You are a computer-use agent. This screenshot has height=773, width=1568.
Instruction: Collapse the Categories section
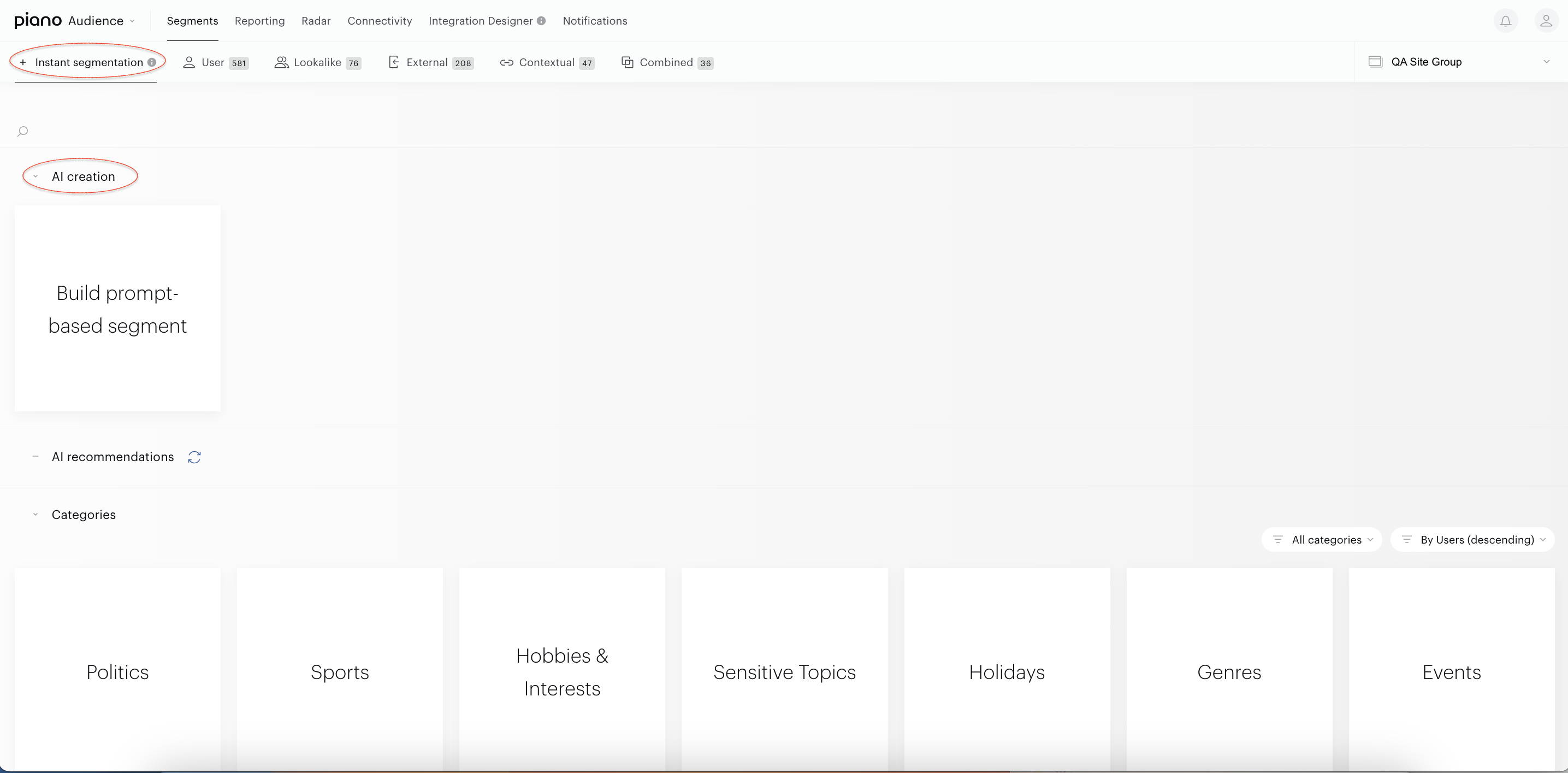click(x=35, y=515)
